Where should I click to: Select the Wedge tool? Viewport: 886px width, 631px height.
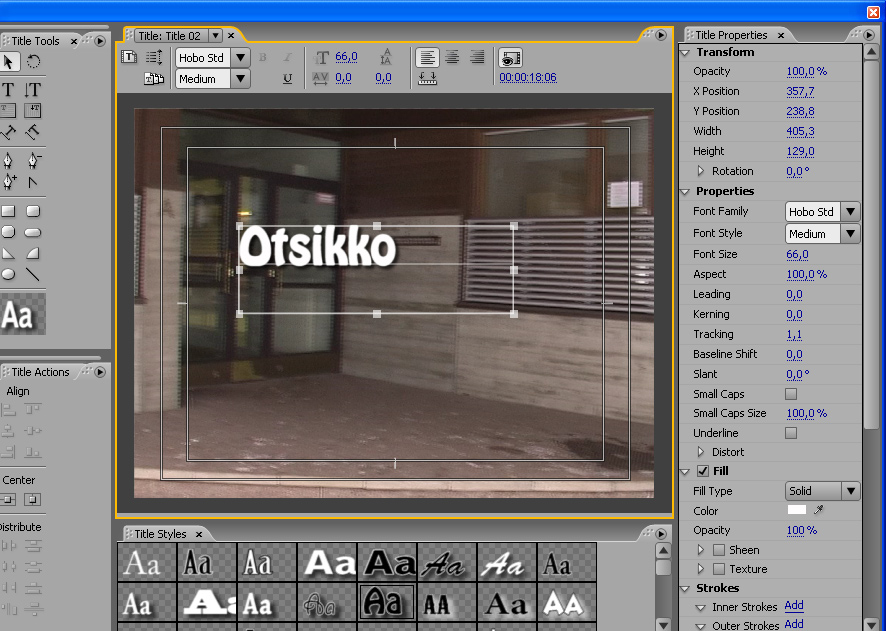point(8,253)
